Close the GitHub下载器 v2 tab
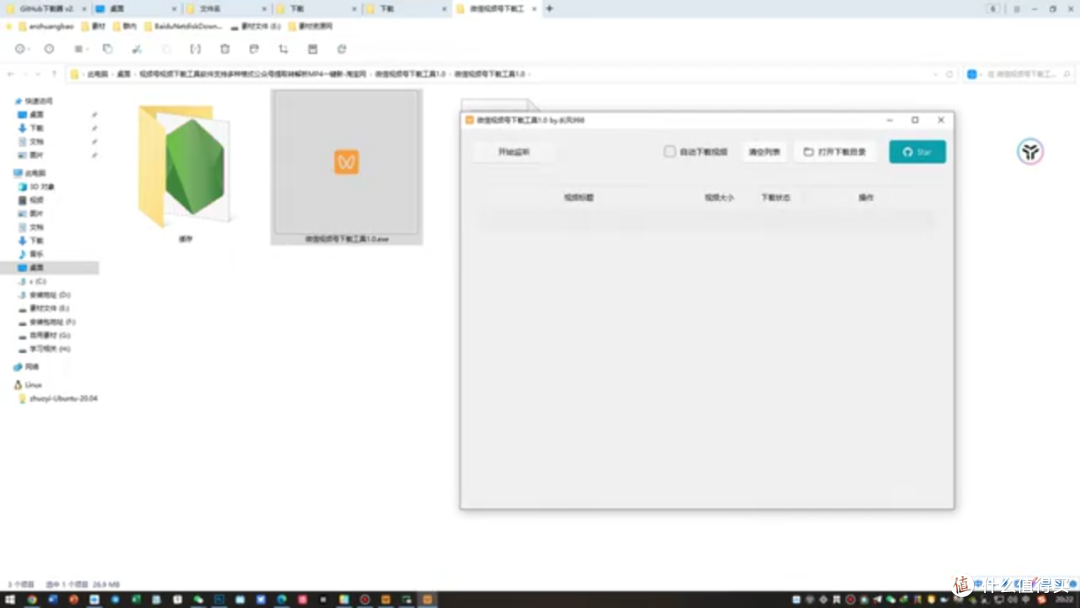The height and width of the screenshot is (608, 1080). [x=84, y=9]
